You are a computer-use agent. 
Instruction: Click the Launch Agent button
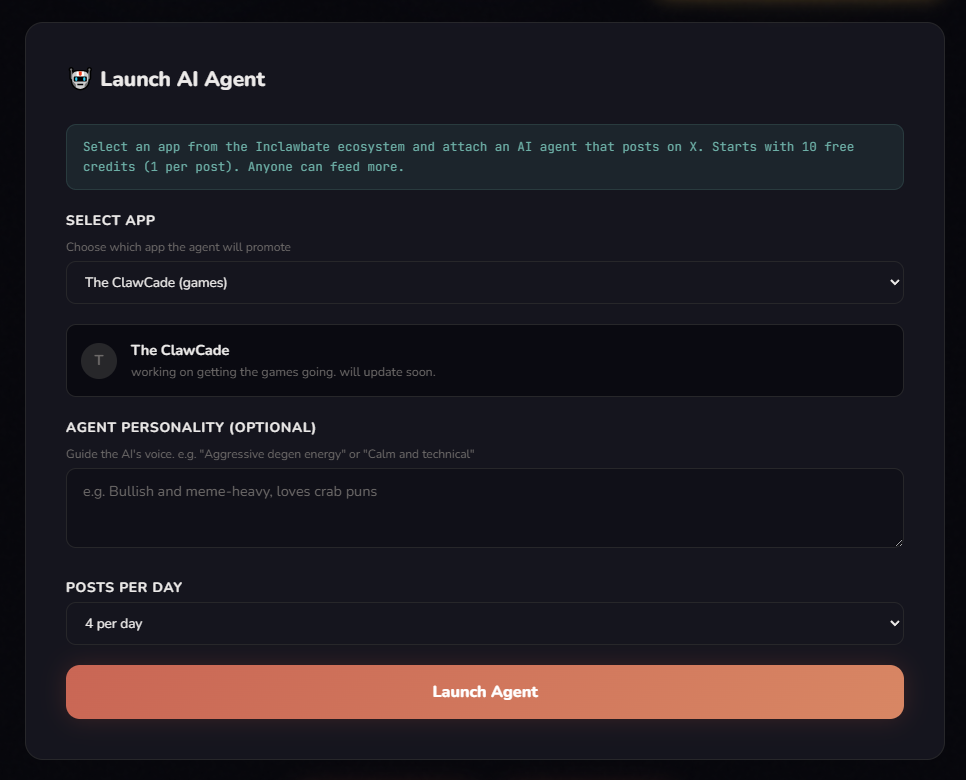(484, 691)
